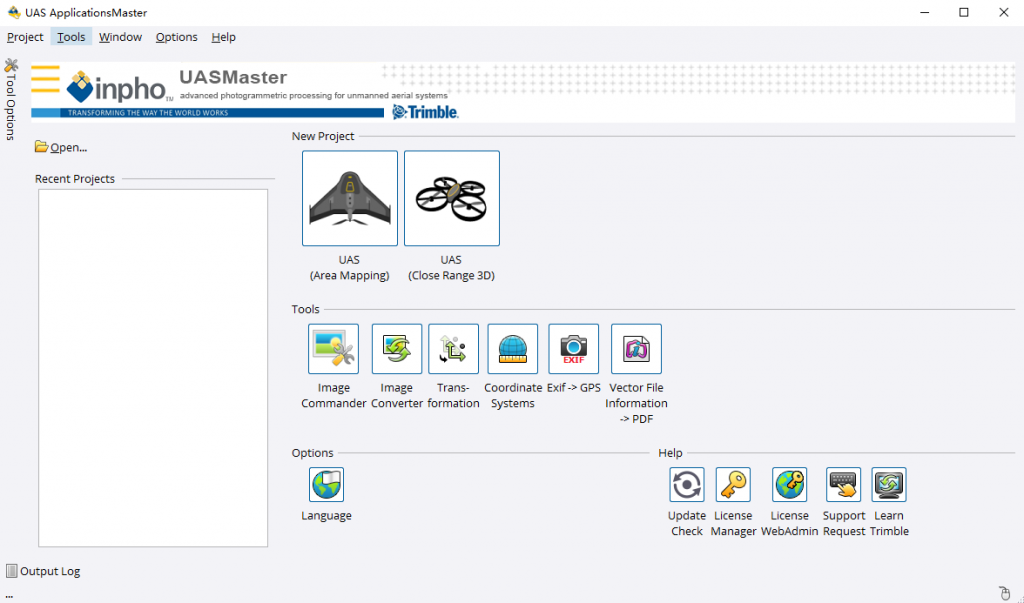Click Open... to browse for a project
Screen dimensions: 1024x603
tap(61, 147)
